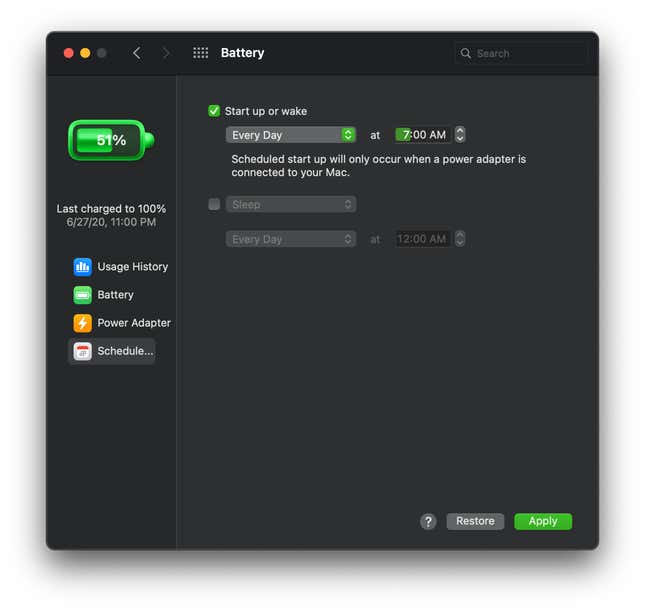
Task: Click the Start up or wake label
Action: 266,112
